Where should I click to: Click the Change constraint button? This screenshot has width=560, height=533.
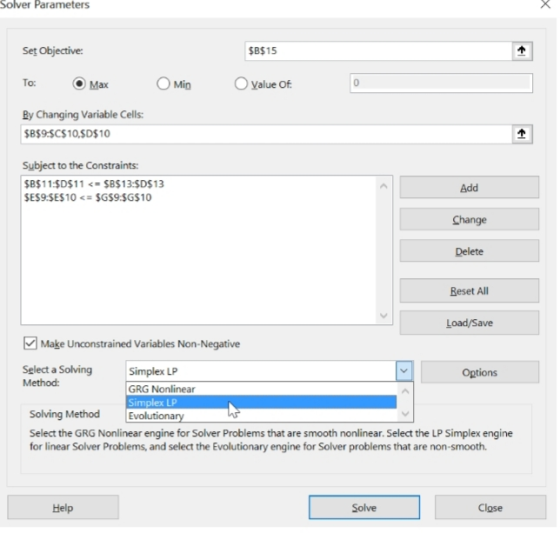pyautogui.click(x=469, y=219)
